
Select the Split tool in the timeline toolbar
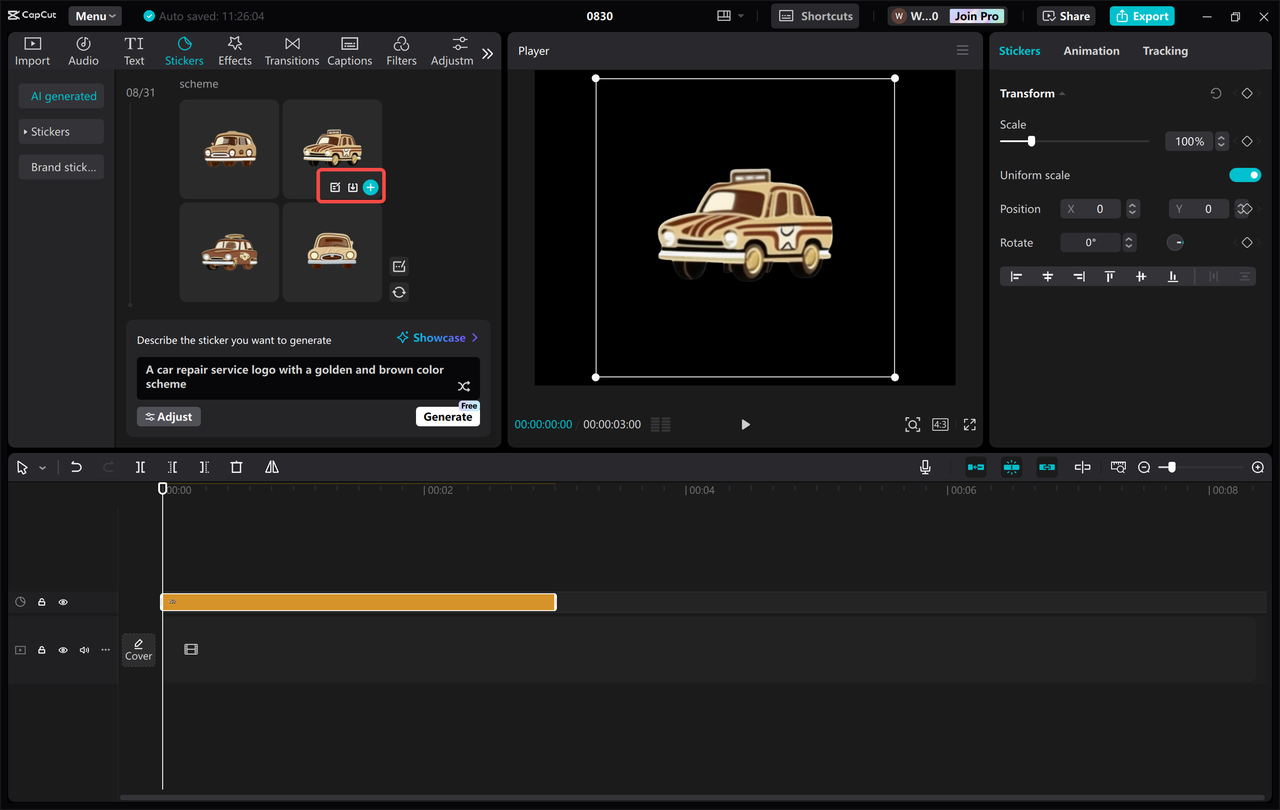[x=140, y=466]
